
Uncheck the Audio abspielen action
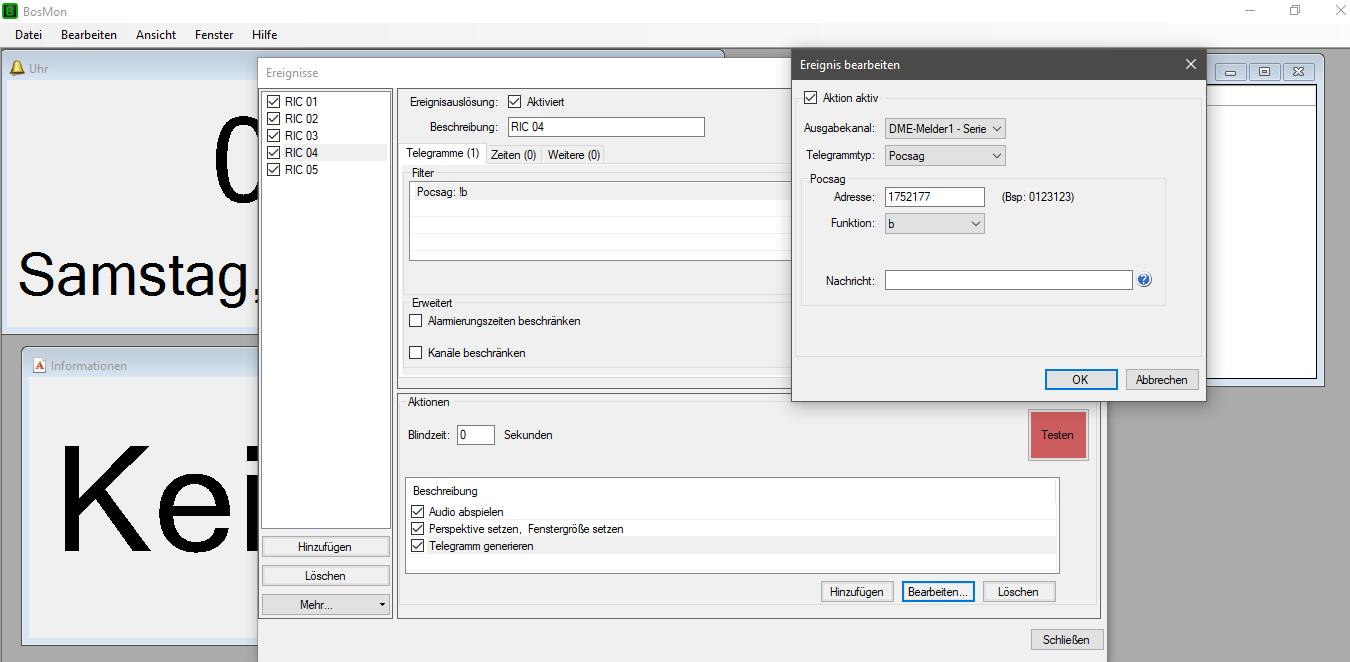pyautogui.click(x=417, y=511)
